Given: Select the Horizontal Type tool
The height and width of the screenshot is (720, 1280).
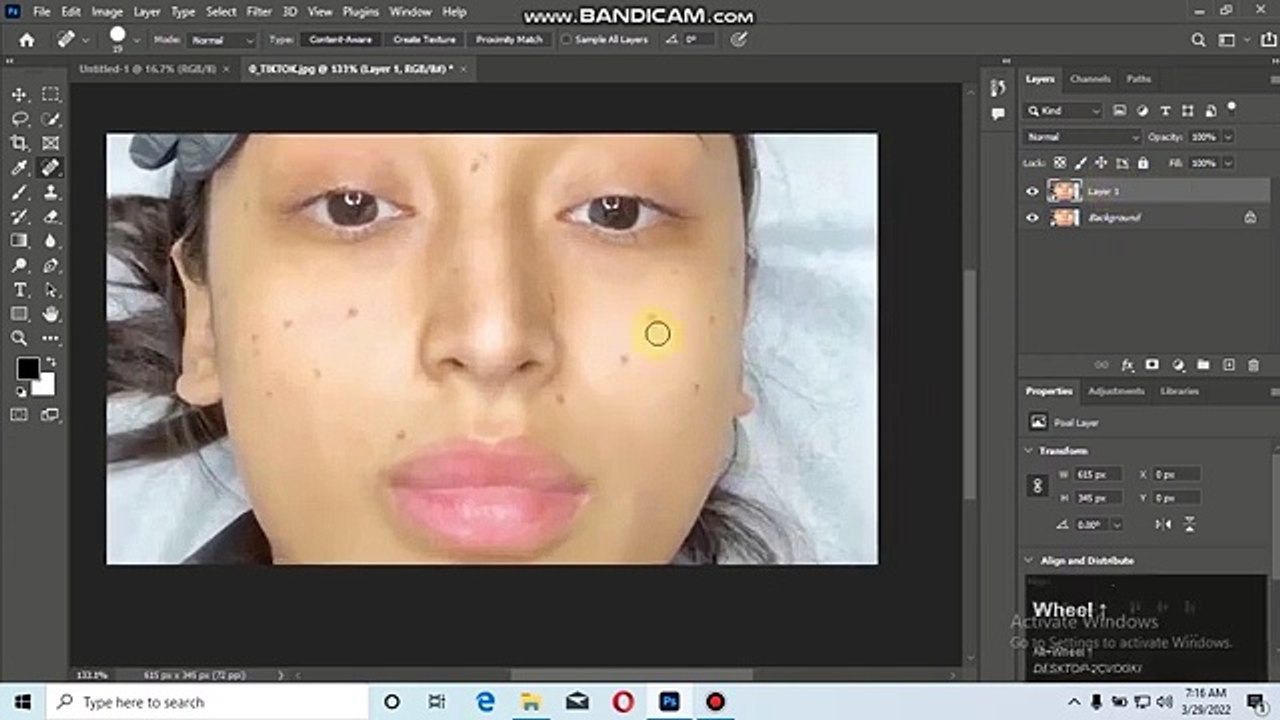Looking at the screenshot, I should click(x=19, y=290).
